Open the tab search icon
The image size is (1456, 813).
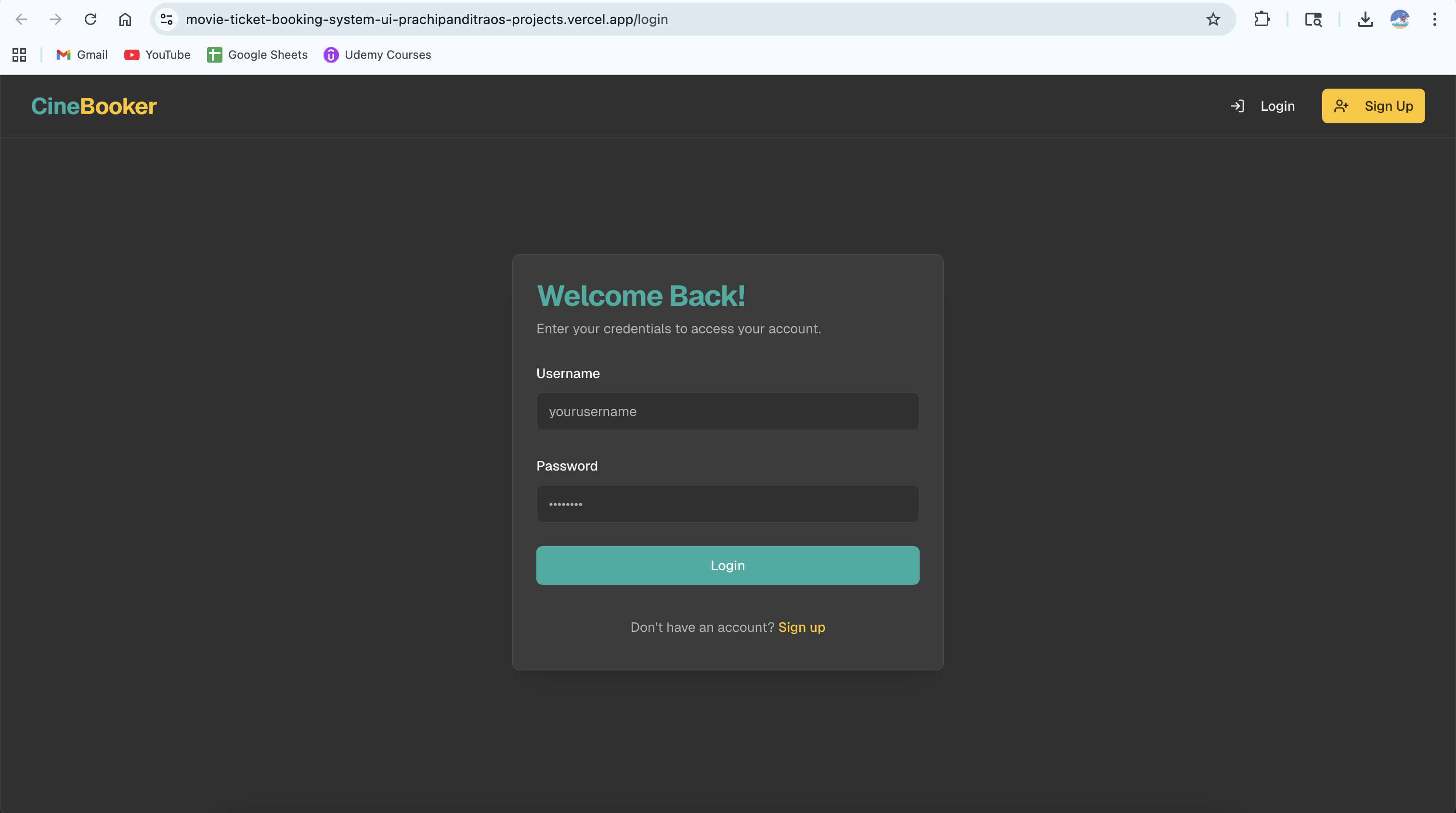(1313, 19)
